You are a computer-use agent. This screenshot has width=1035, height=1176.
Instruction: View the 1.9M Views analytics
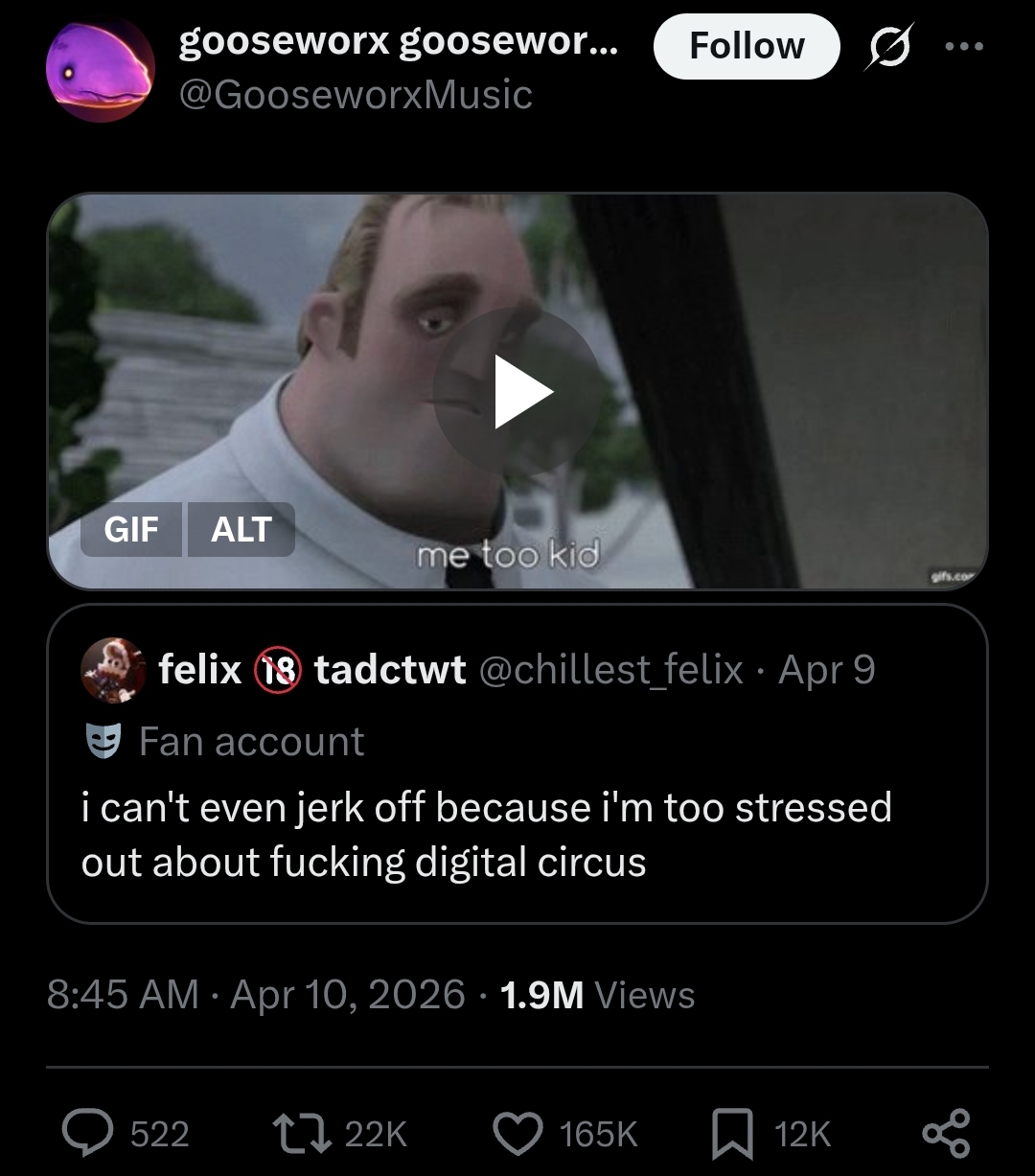tap(597, 994)
